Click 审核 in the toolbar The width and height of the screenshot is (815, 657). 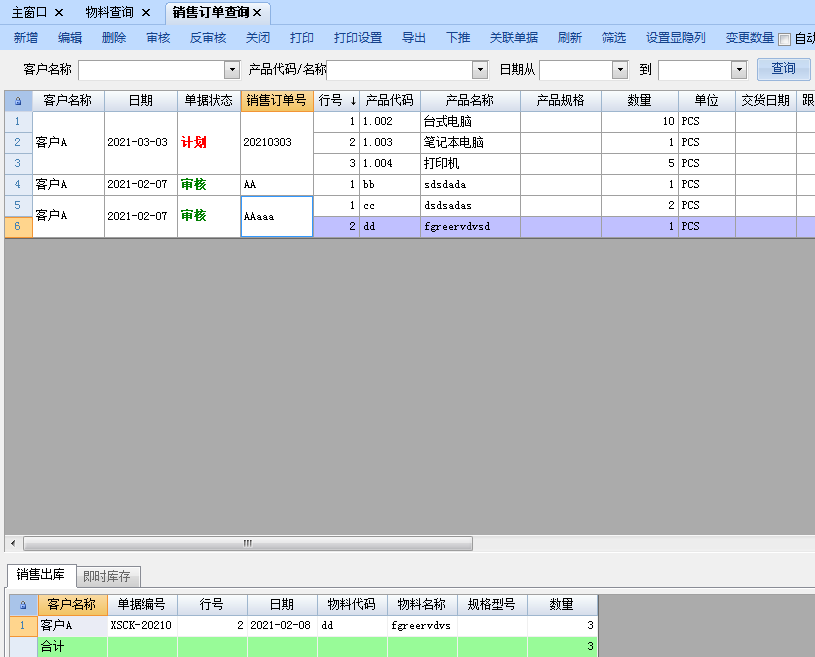click(x=158, y=38)
